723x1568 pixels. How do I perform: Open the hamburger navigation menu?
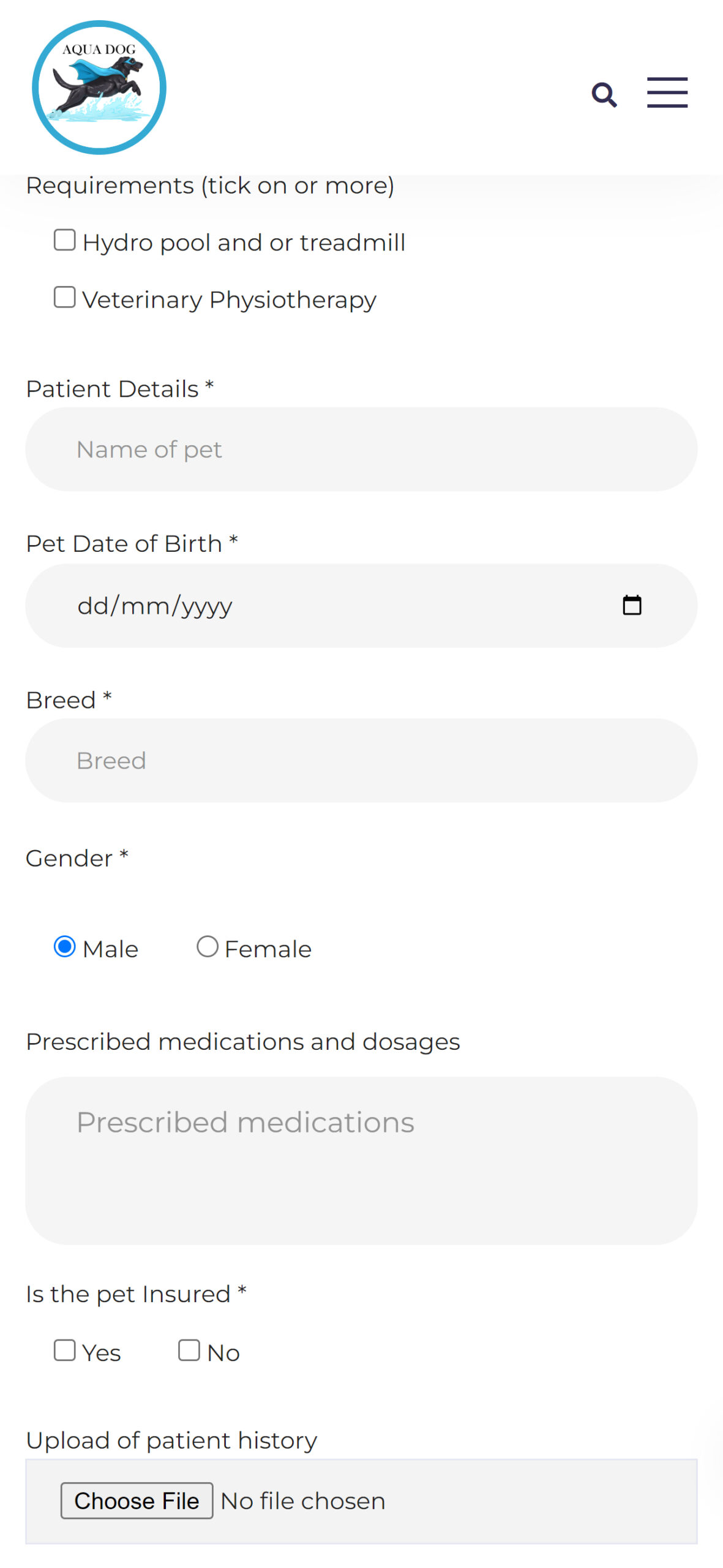click(667, 93)
